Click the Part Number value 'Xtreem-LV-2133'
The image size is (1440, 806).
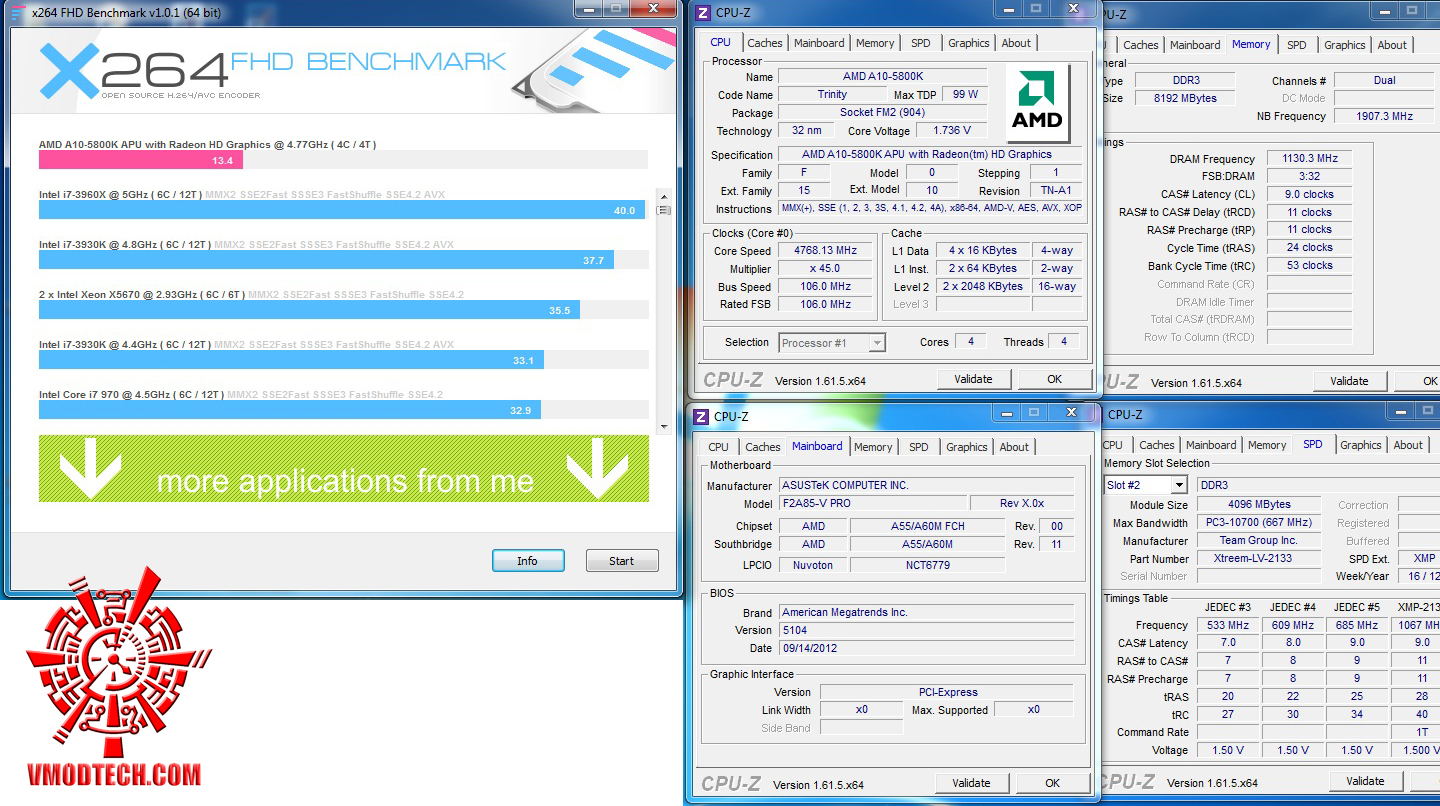1258,559
